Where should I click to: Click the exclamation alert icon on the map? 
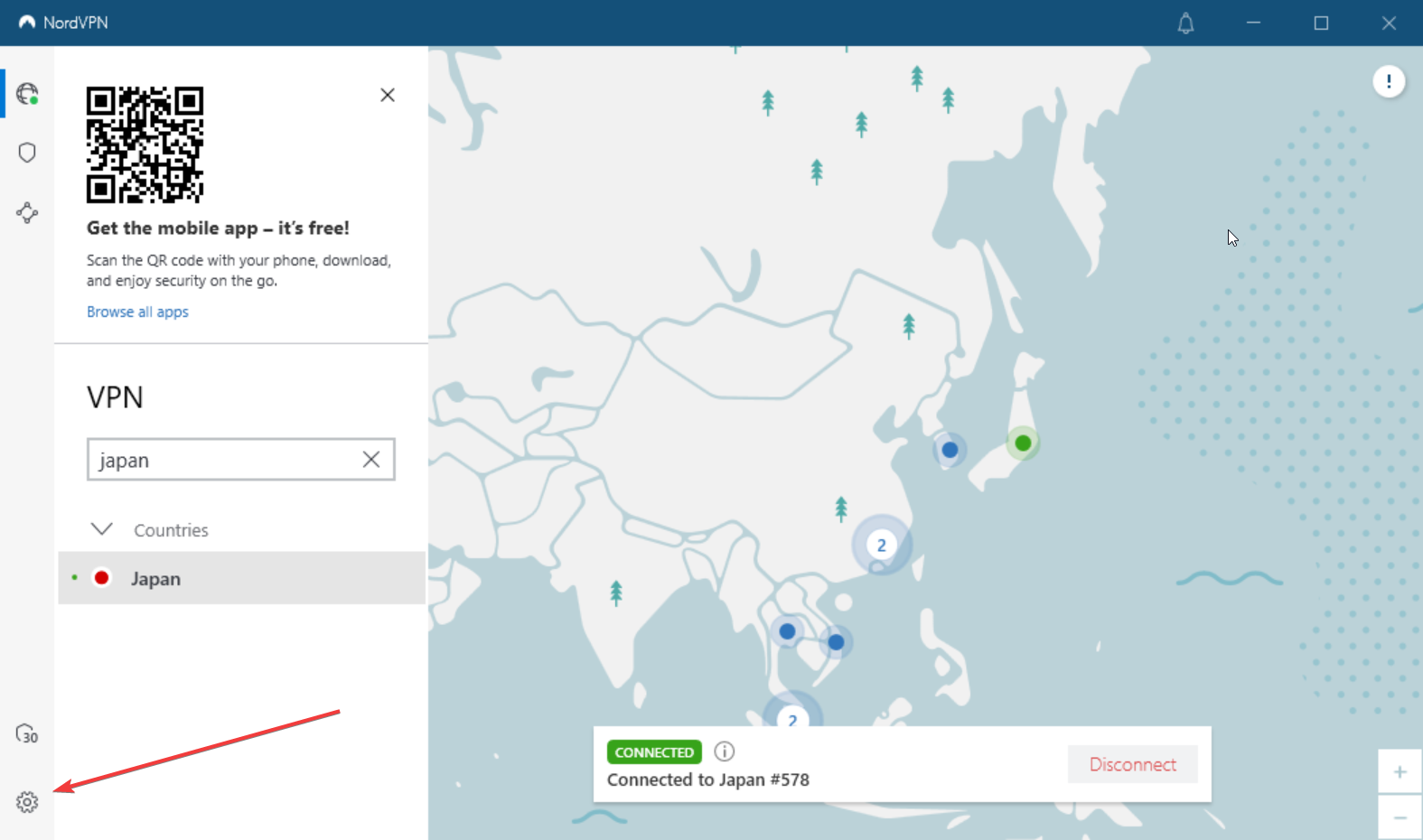coord(1389,81)
